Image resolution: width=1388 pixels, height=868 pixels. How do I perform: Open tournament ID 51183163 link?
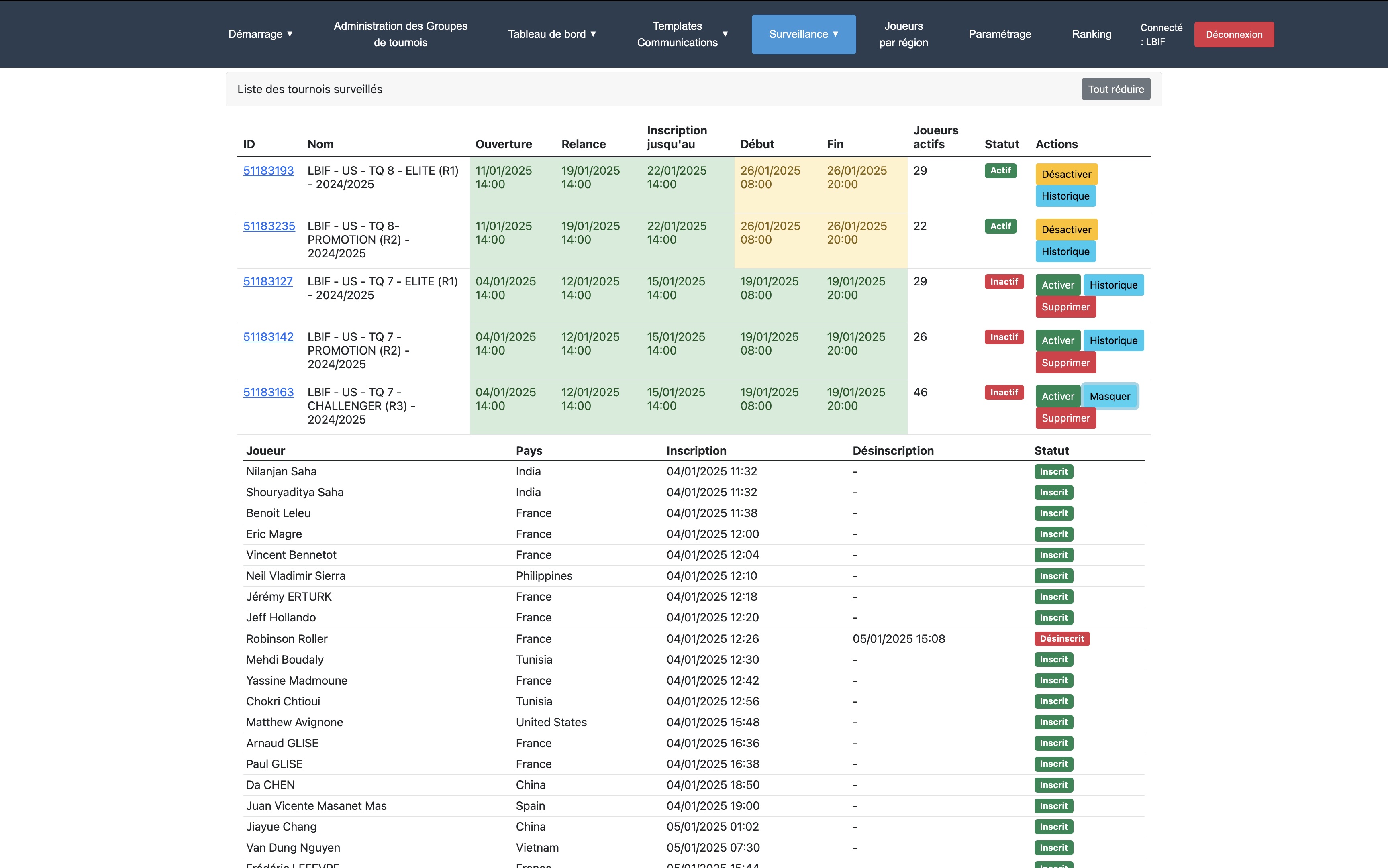(268, 392)
